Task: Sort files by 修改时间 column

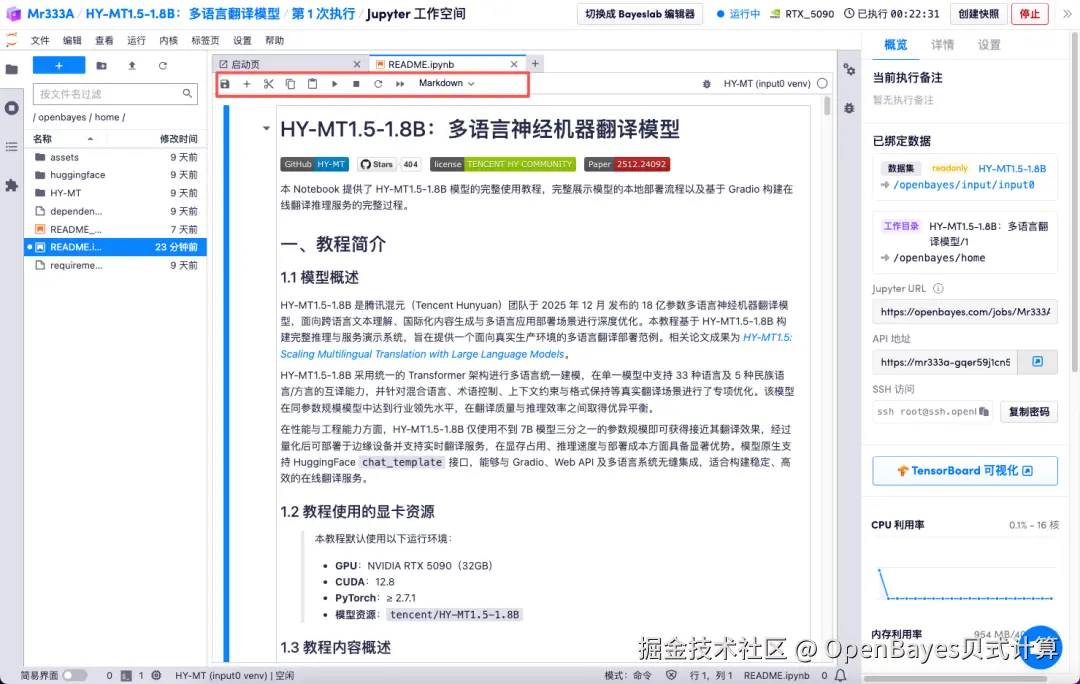Action: (x=178, y=138)
